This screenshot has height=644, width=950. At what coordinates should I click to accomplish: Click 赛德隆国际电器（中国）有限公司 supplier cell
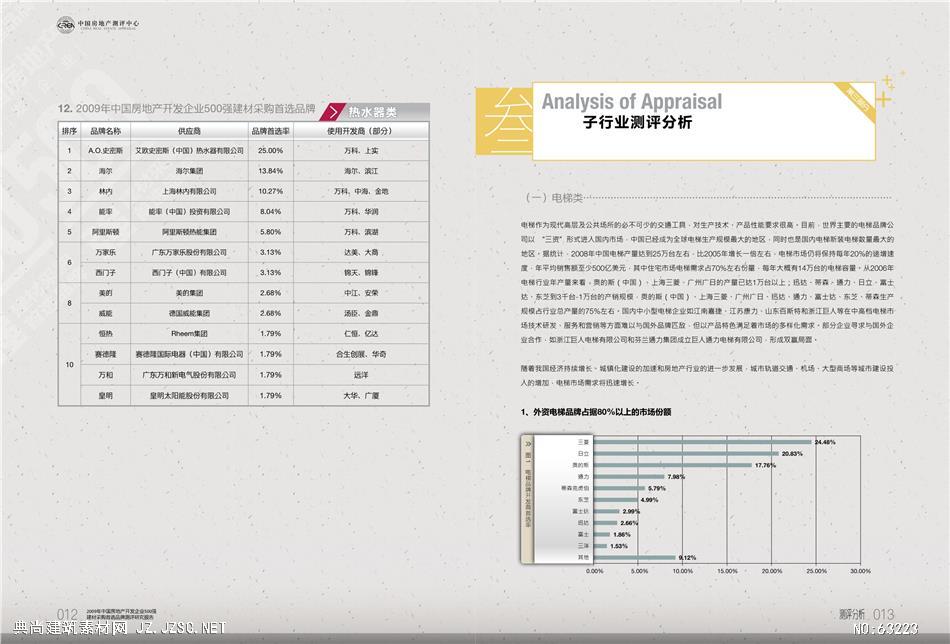(x=189, y=354)
